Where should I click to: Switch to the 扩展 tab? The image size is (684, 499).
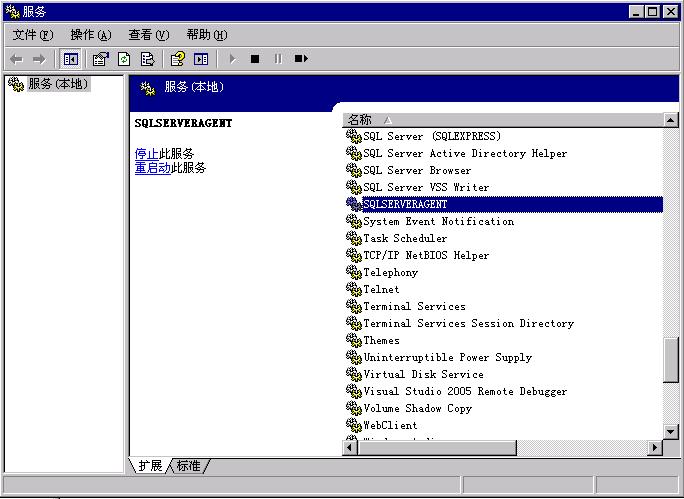(150, 465)
